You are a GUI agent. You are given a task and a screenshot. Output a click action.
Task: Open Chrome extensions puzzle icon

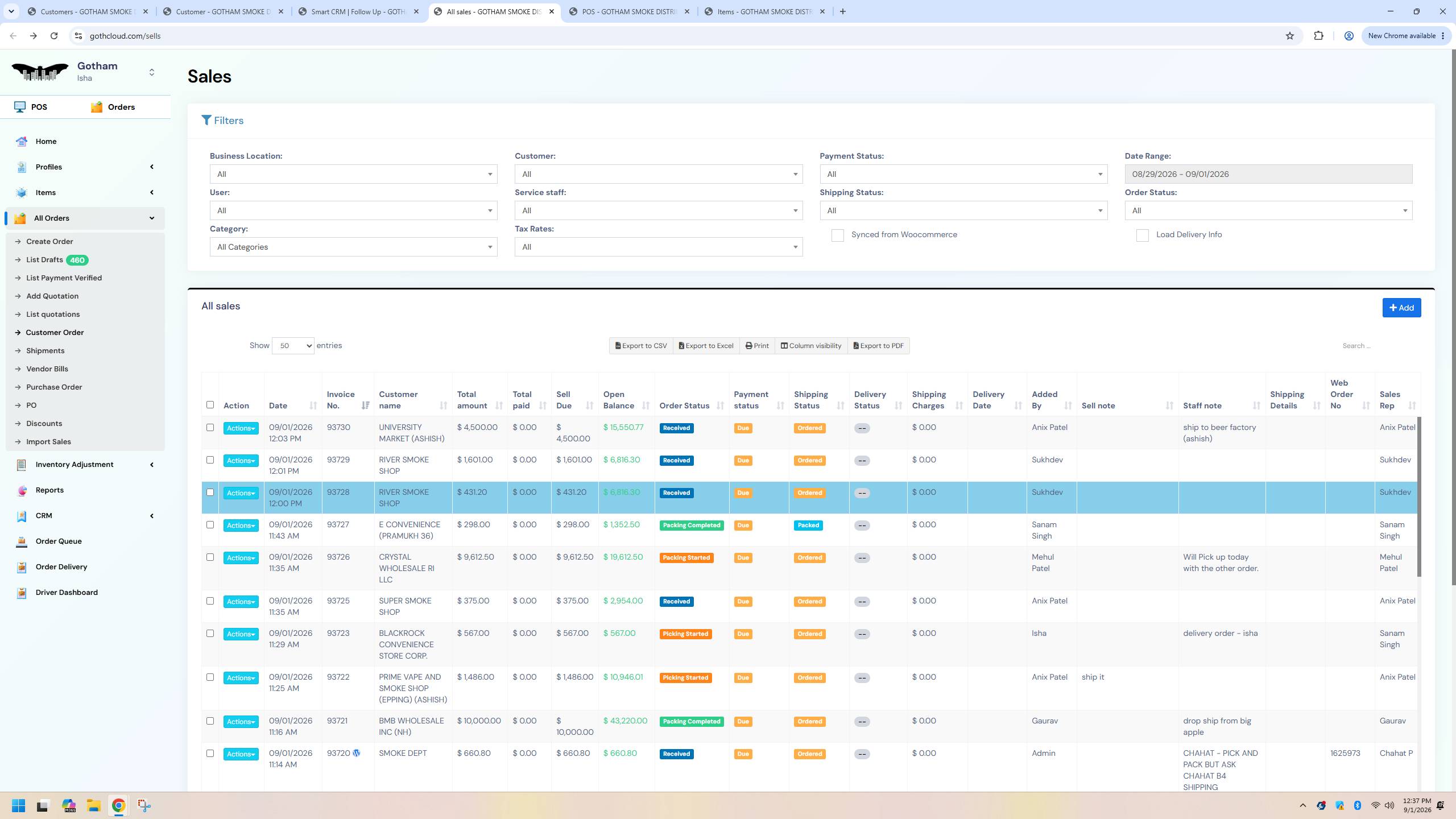1318,36
